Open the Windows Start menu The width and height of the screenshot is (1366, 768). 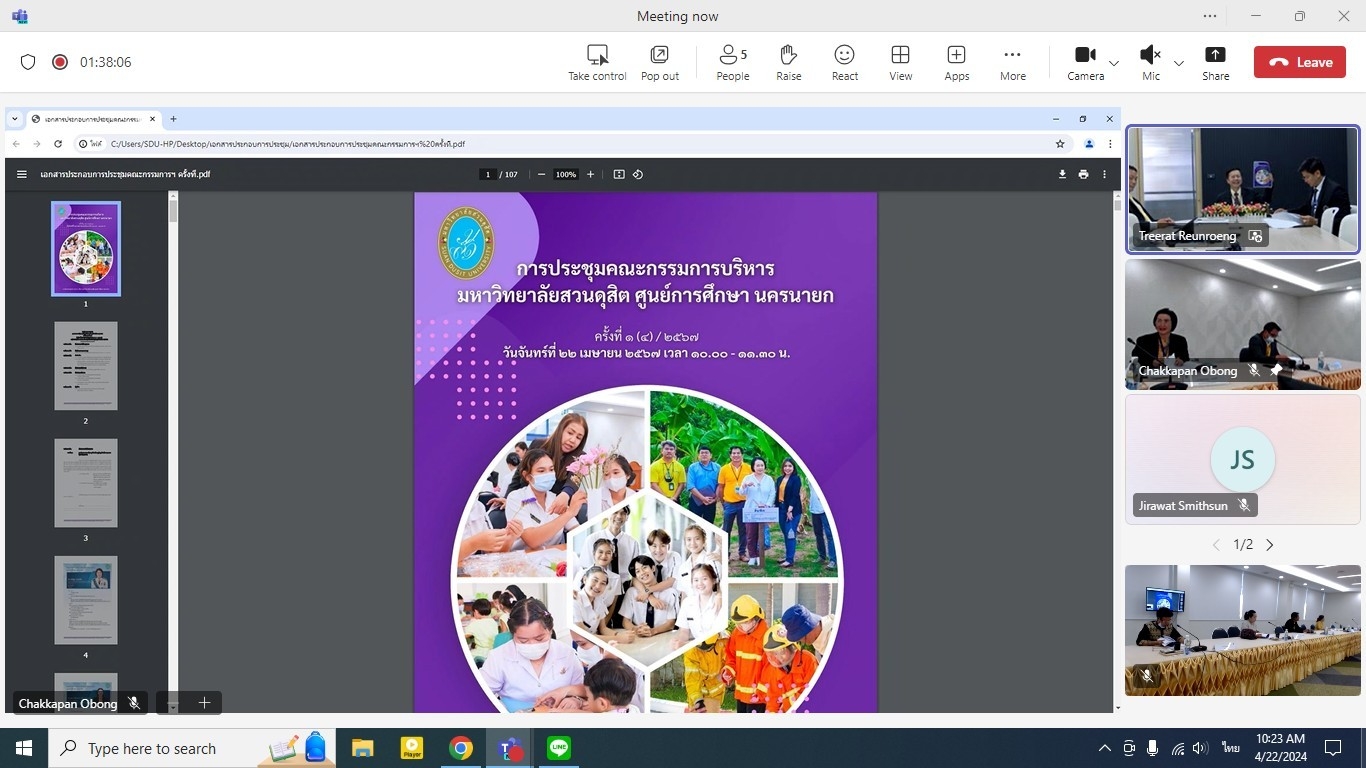(24, 748)
